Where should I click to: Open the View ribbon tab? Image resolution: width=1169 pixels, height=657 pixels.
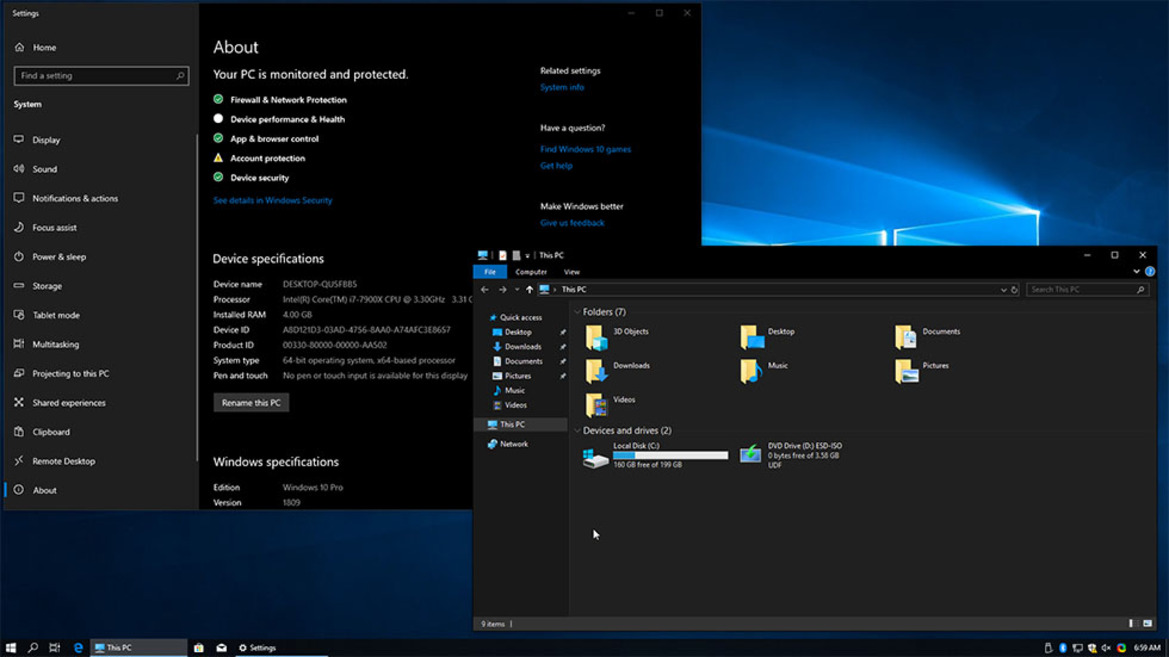point(571,271)
